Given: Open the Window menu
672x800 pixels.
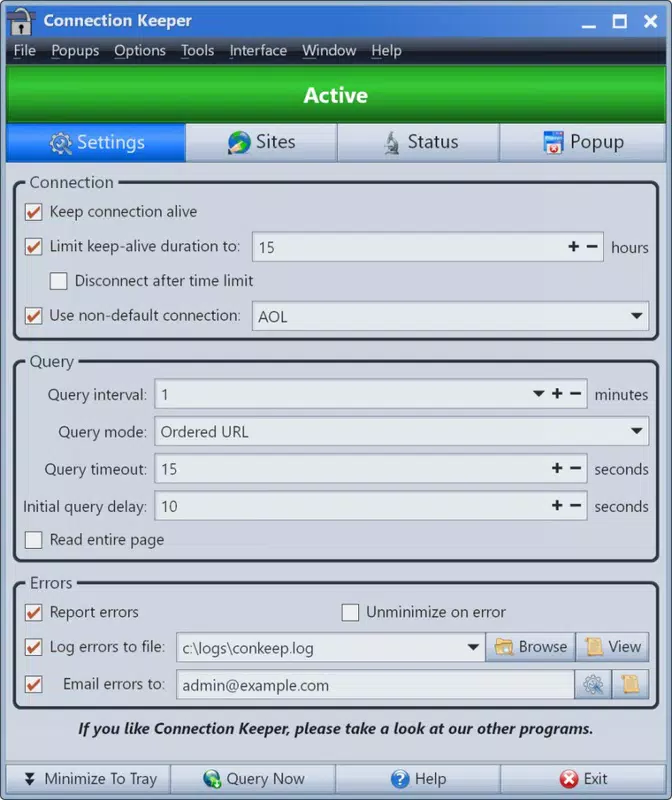Looking at the screenshot, I should coord(329,51).
